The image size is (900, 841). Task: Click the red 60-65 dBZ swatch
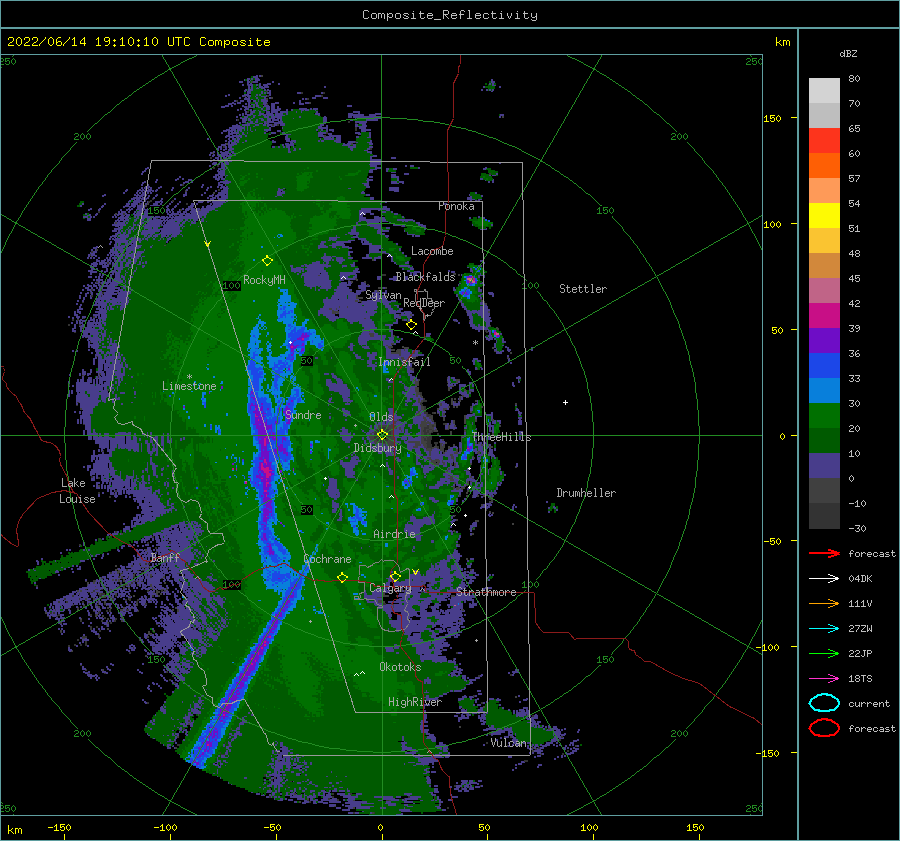point(824,141)
